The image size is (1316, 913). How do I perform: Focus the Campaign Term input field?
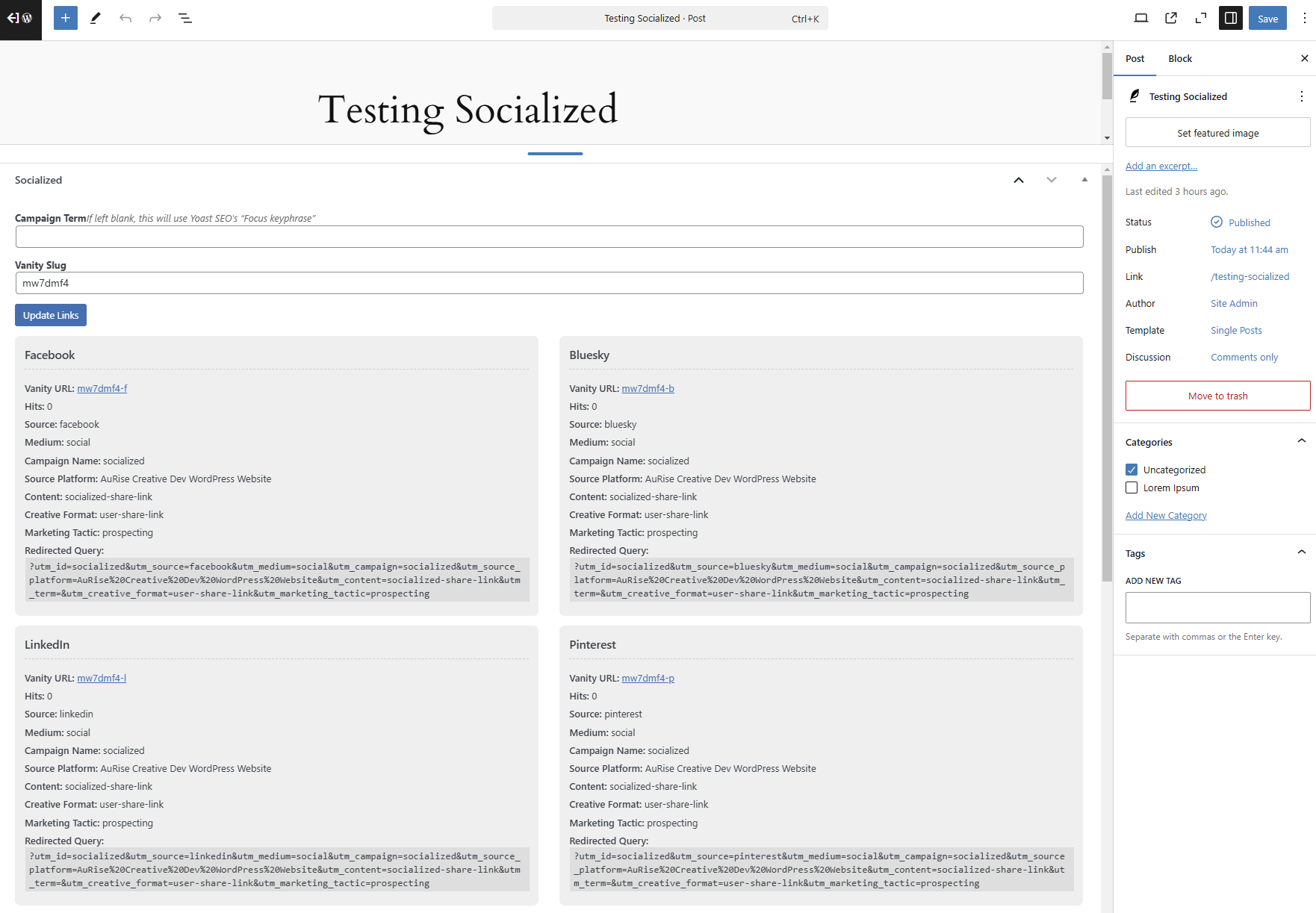(x=549, y=237)
